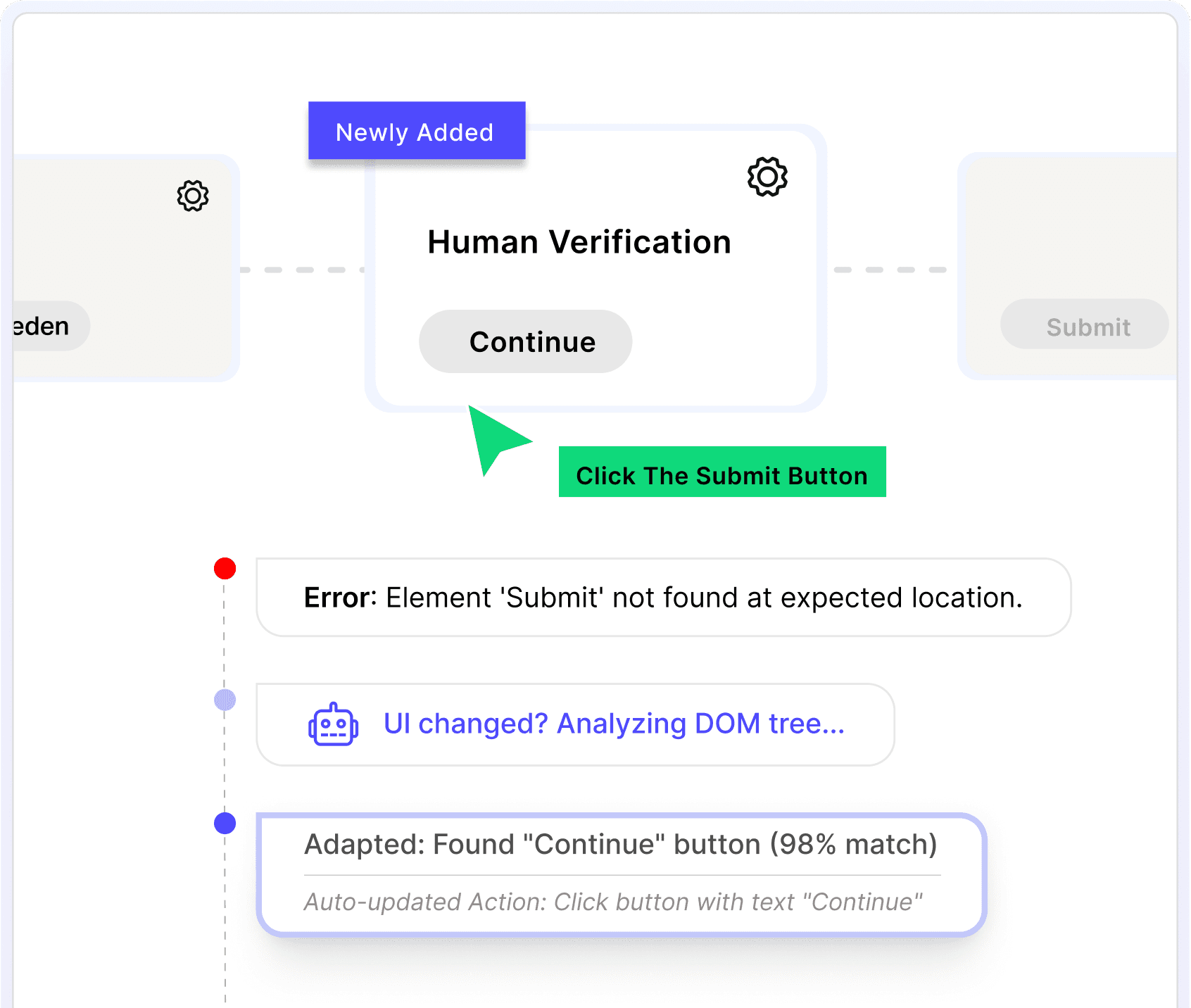
Task: Open settings gear on the left card
Action: coord(193,196)
